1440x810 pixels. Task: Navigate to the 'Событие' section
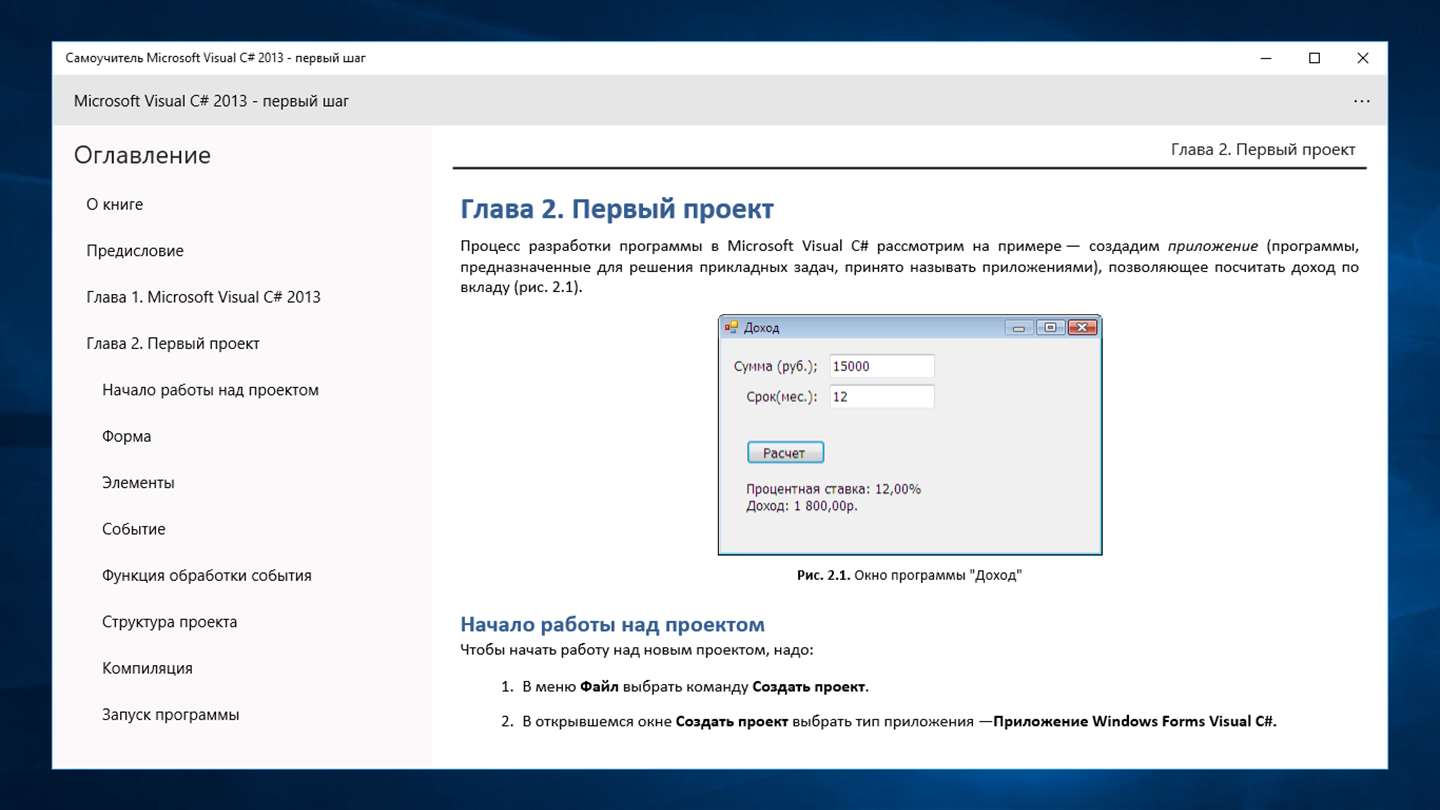click(x=134, y=529)
